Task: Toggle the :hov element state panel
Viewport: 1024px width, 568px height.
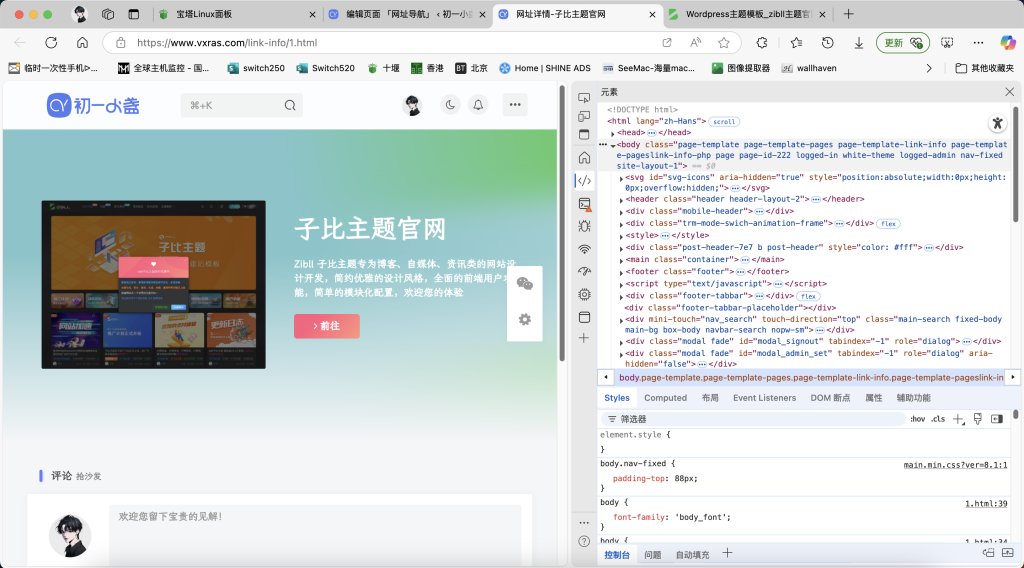Action: point(917,419)
